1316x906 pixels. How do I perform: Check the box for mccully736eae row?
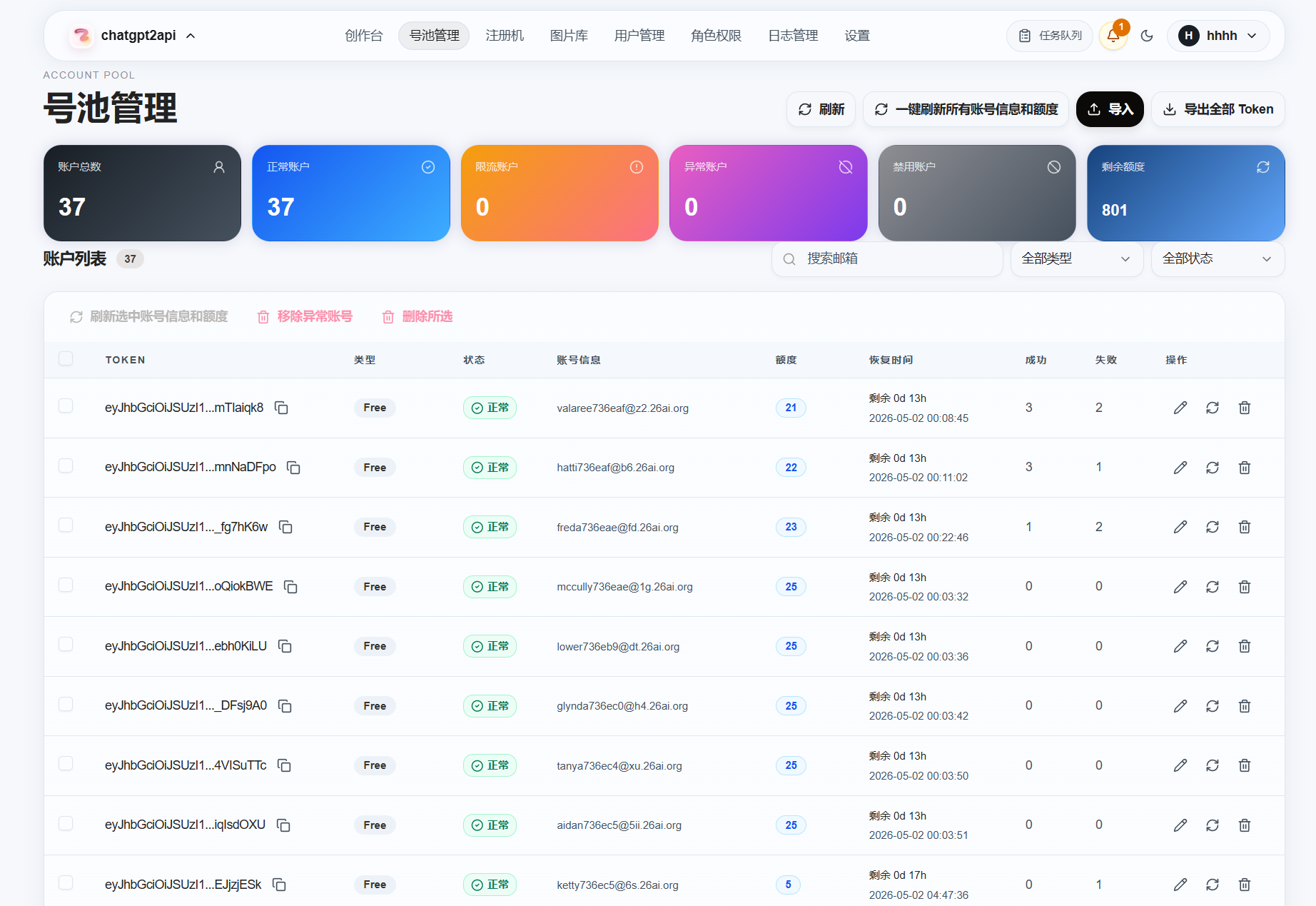click(66, 585)
